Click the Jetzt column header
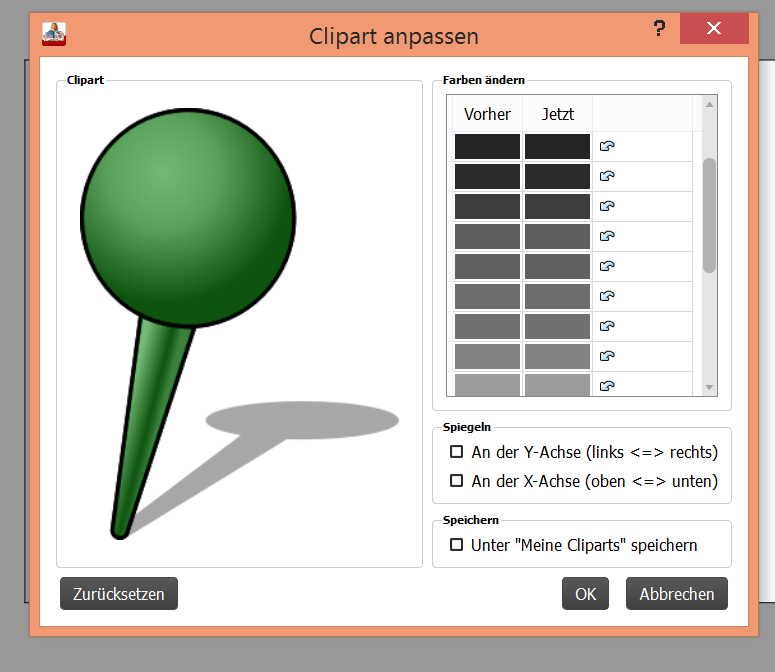Viewport: 775px width, 672px height. [x=557, y=114]
